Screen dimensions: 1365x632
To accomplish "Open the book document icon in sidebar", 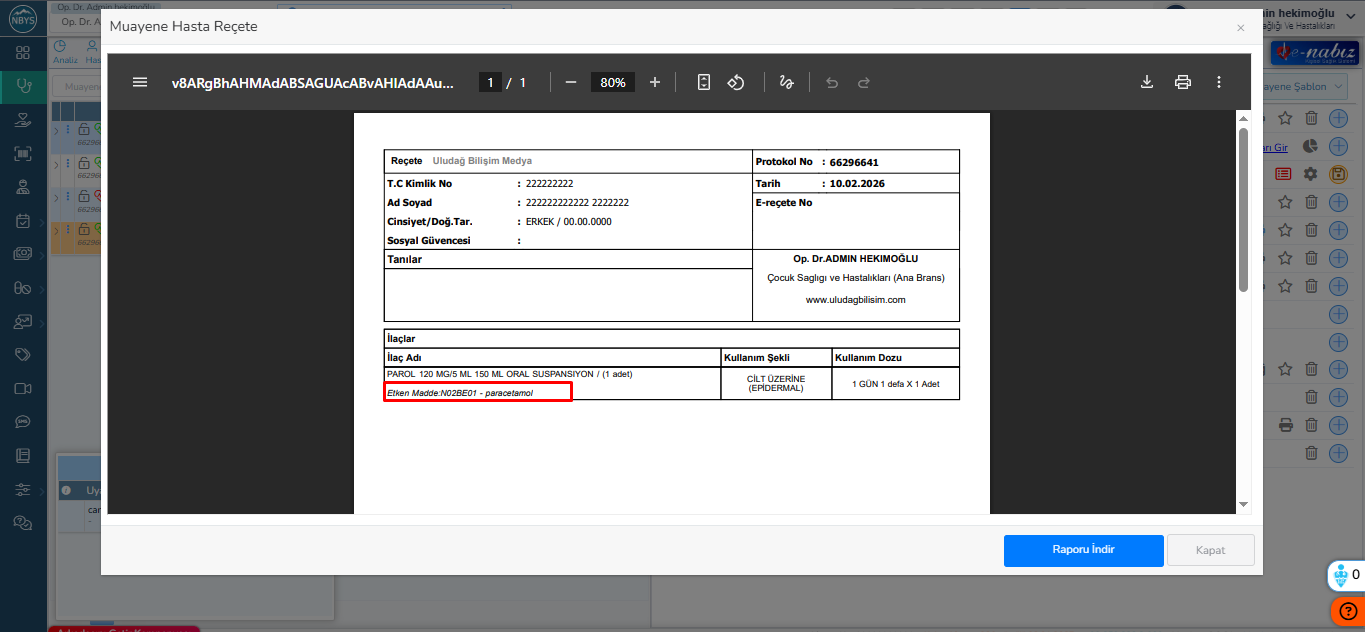I will pos(23,456).
